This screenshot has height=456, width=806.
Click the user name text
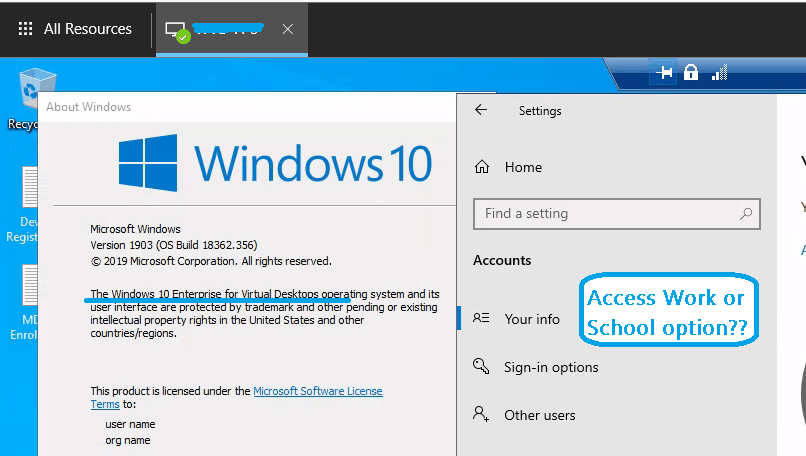(130, 425)
